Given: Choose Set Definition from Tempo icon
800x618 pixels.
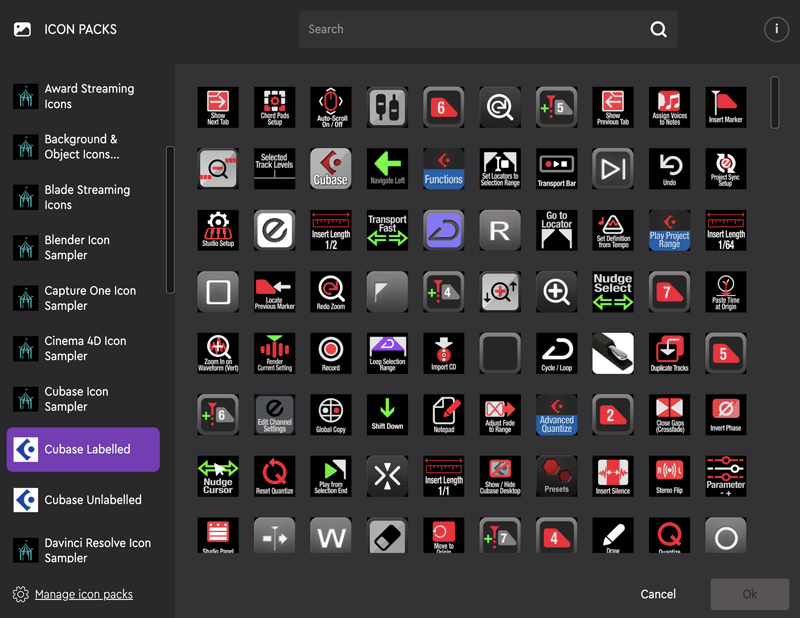Looking at the screenshot, I should pos(613,230).
